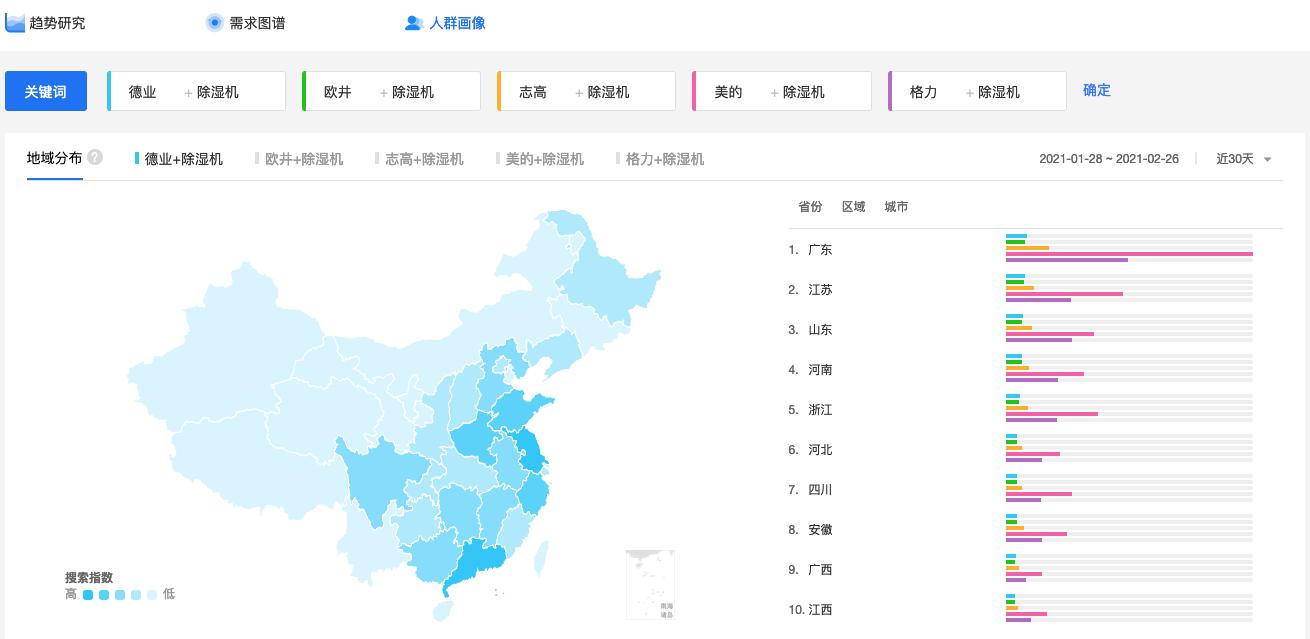Click the 确定 confirm link

click(x=1096, y=90)
